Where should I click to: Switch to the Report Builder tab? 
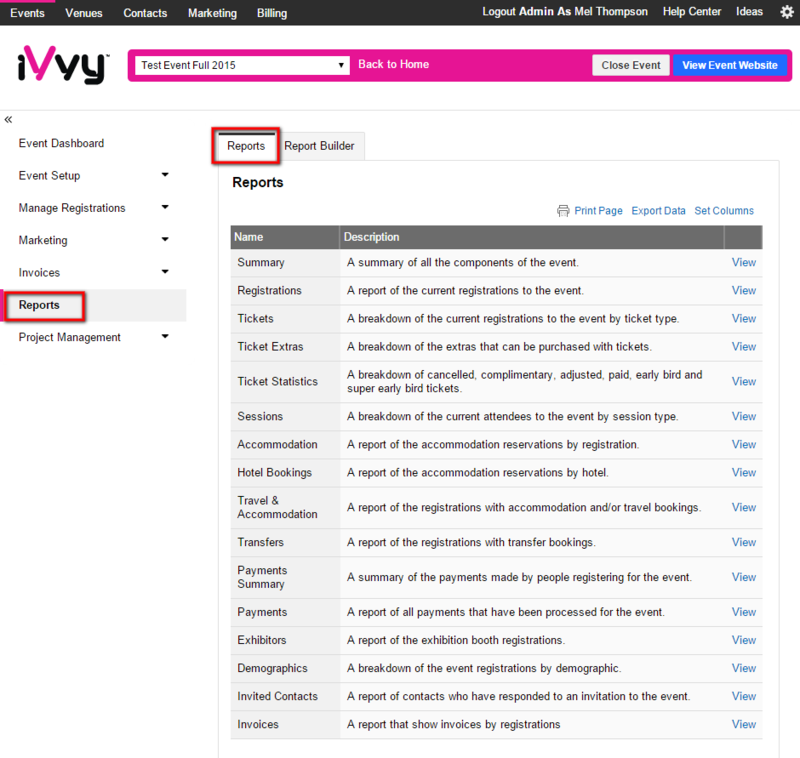coord(319,146)
